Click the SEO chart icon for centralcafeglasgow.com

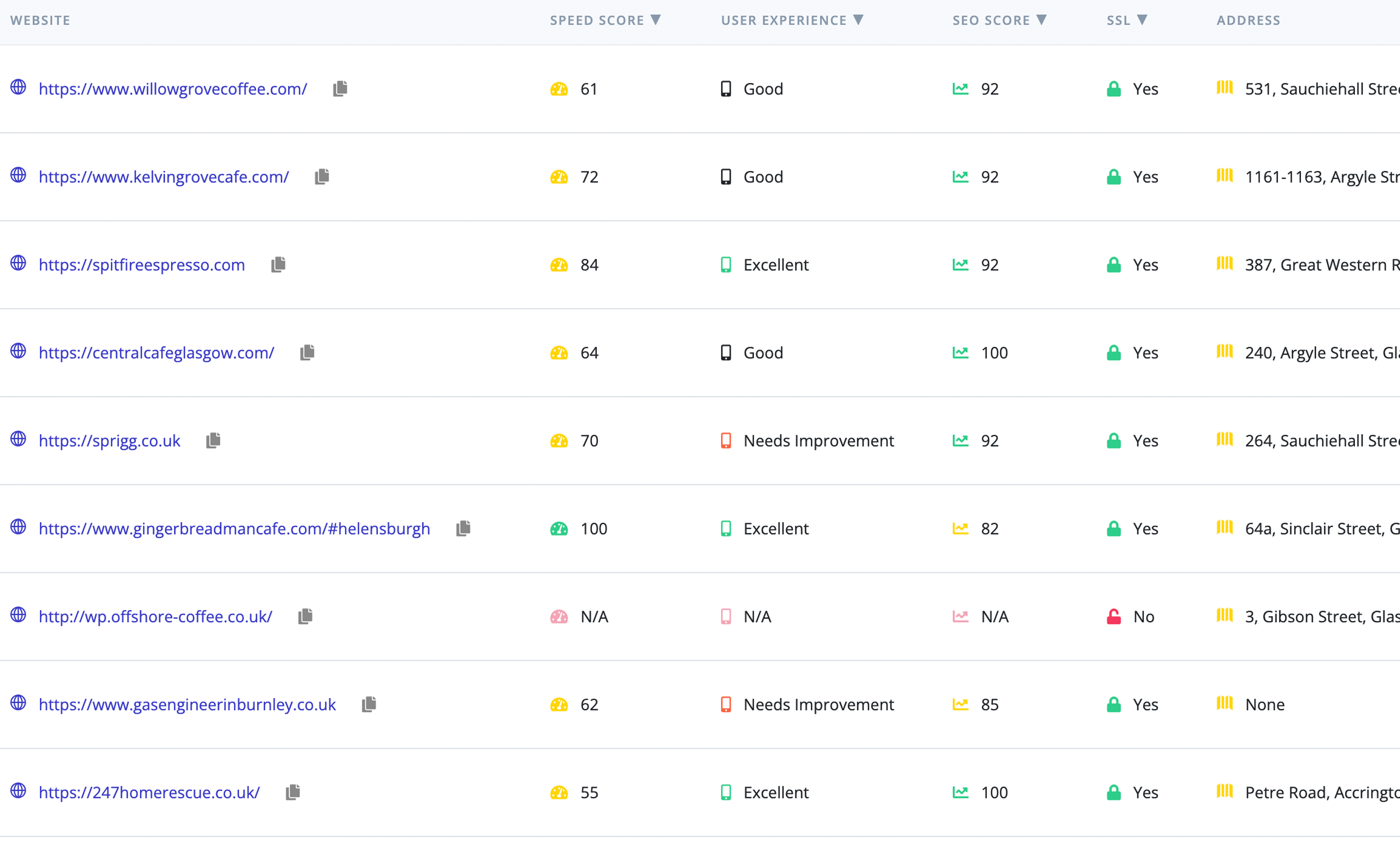[961, 352]
